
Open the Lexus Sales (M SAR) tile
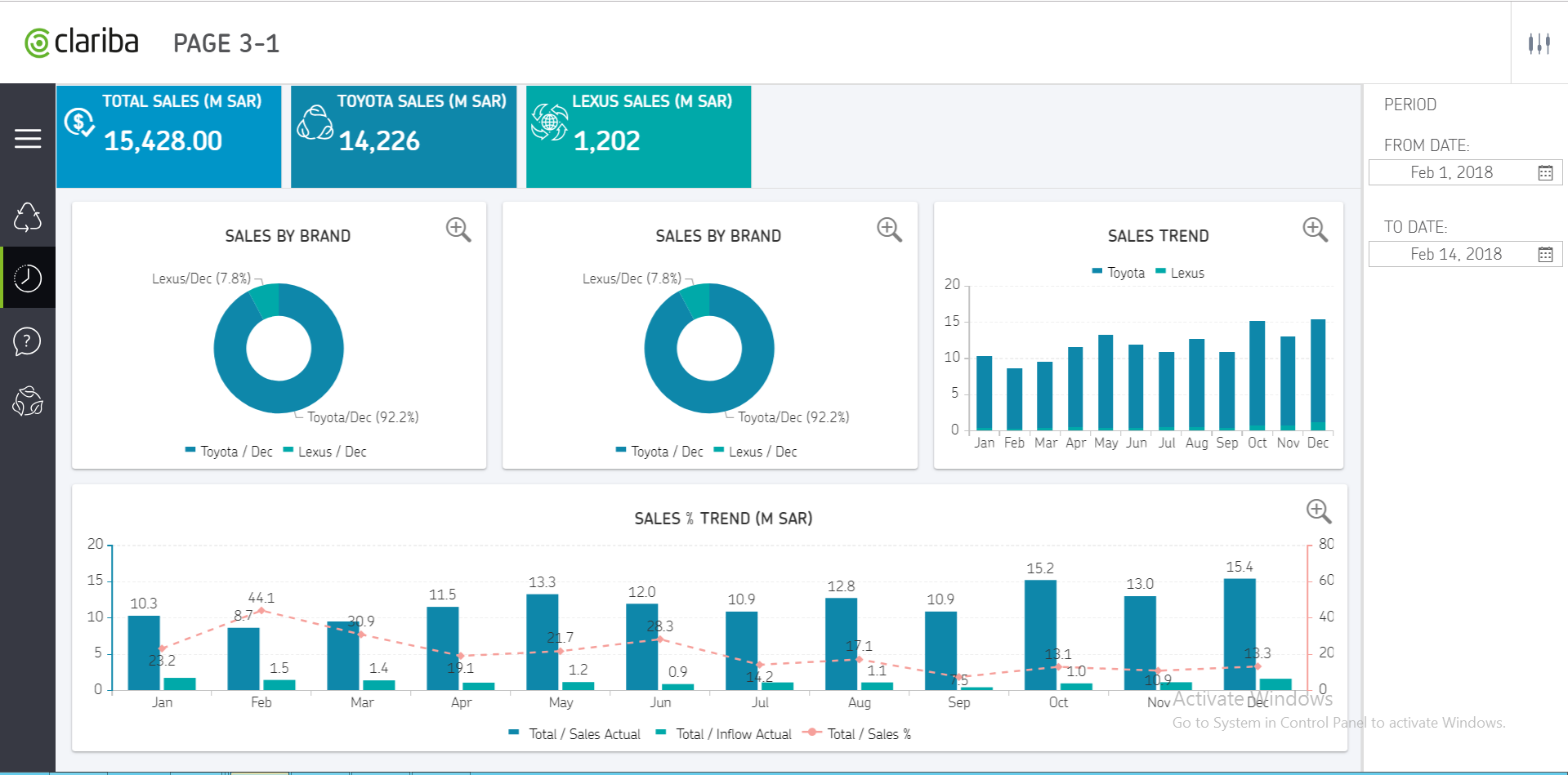click(x=639, y=136)
